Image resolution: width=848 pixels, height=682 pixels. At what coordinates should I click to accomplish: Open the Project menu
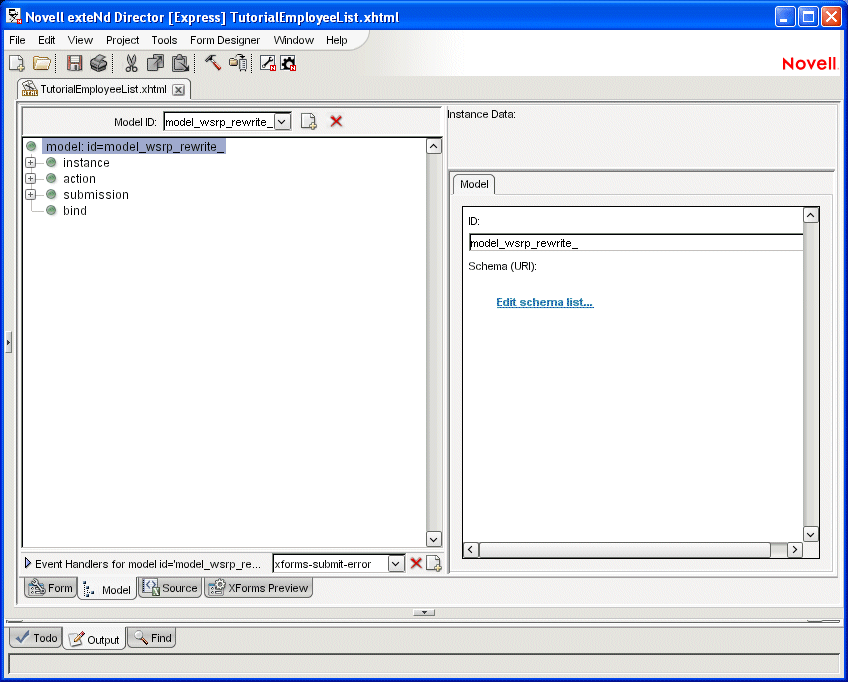click(x=122, y=40)
